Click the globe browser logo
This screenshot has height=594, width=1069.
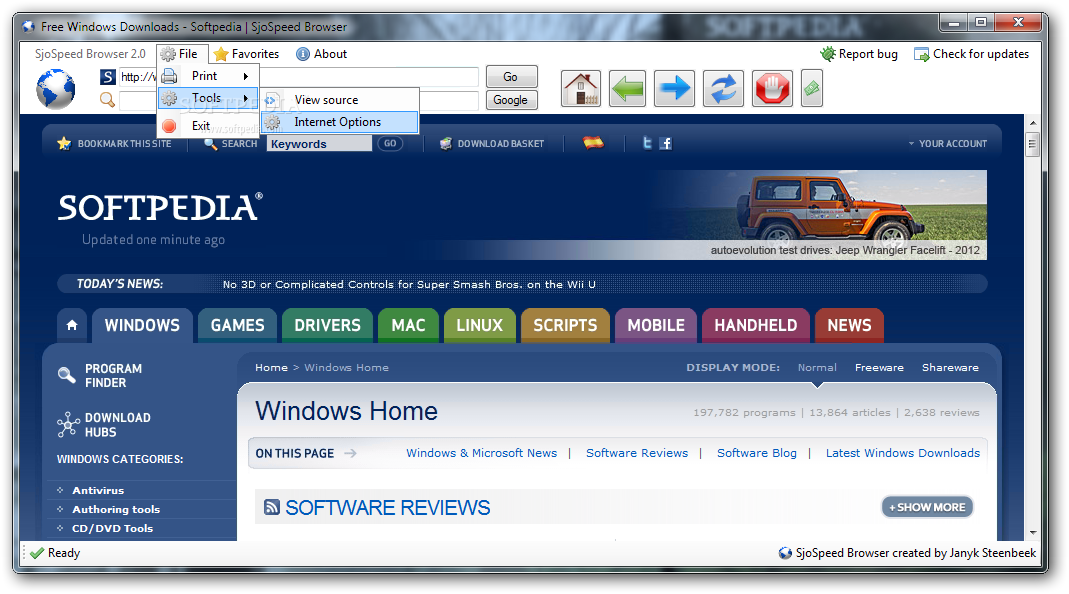[x=55, y=89]
